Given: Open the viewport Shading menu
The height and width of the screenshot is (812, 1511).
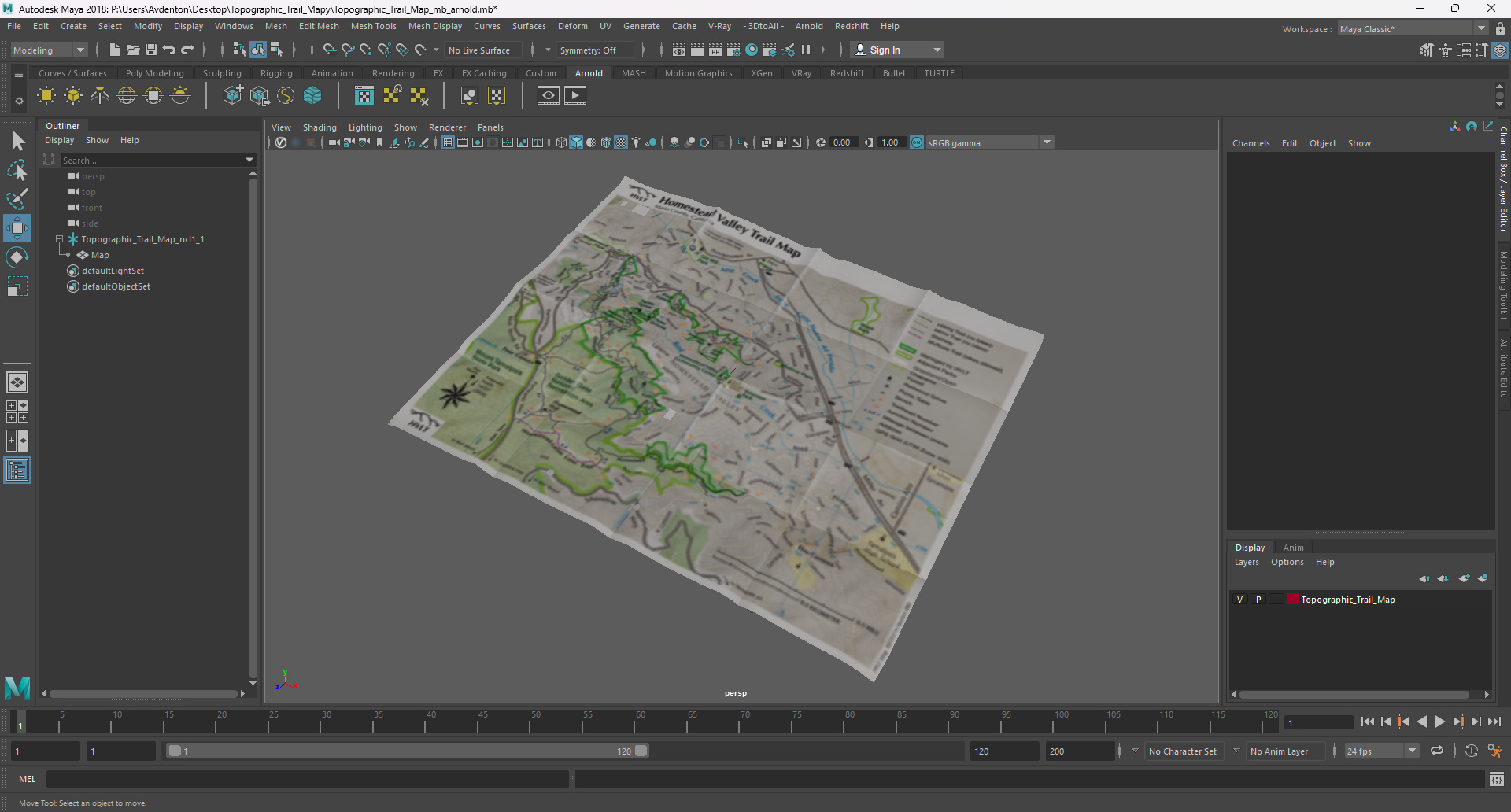Looking at the screenshot, I should 320,127.
